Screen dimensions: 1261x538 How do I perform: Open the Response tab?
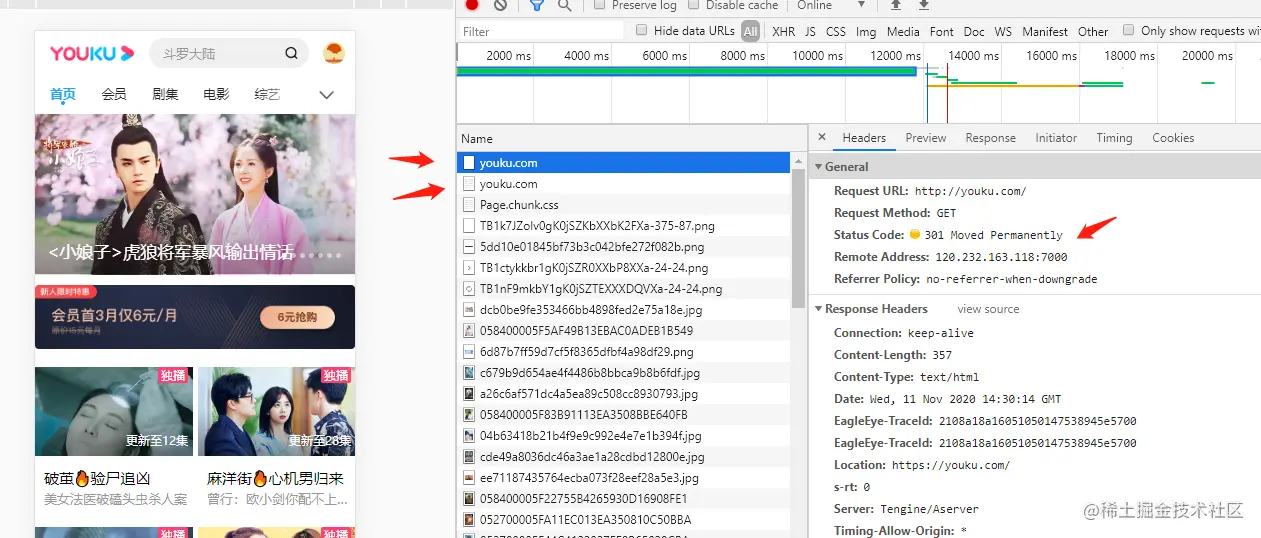coord(991,138)
